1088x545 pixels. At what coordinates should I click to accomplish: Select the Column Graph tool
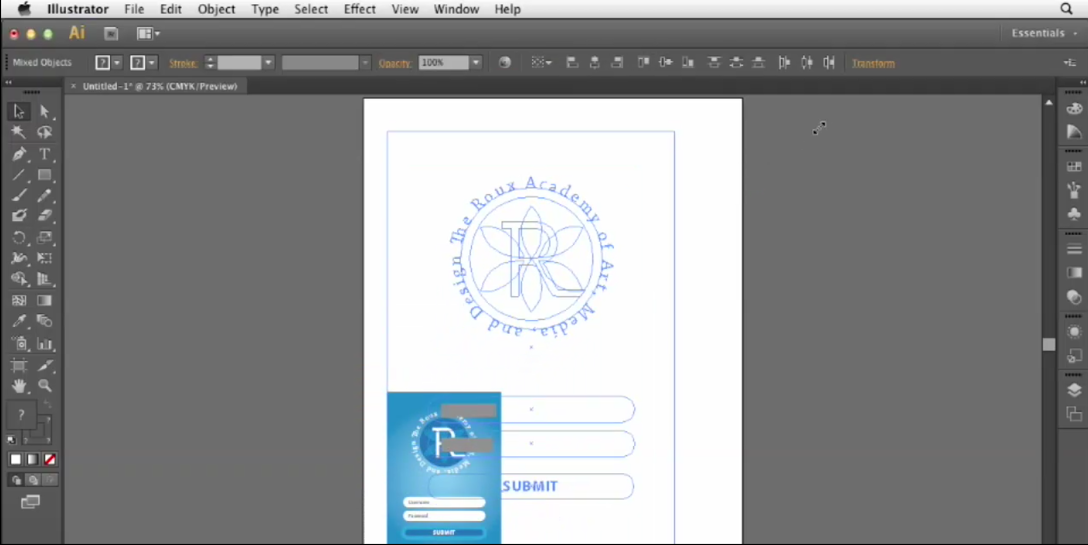pyautogui.click(x=44, y=344)
